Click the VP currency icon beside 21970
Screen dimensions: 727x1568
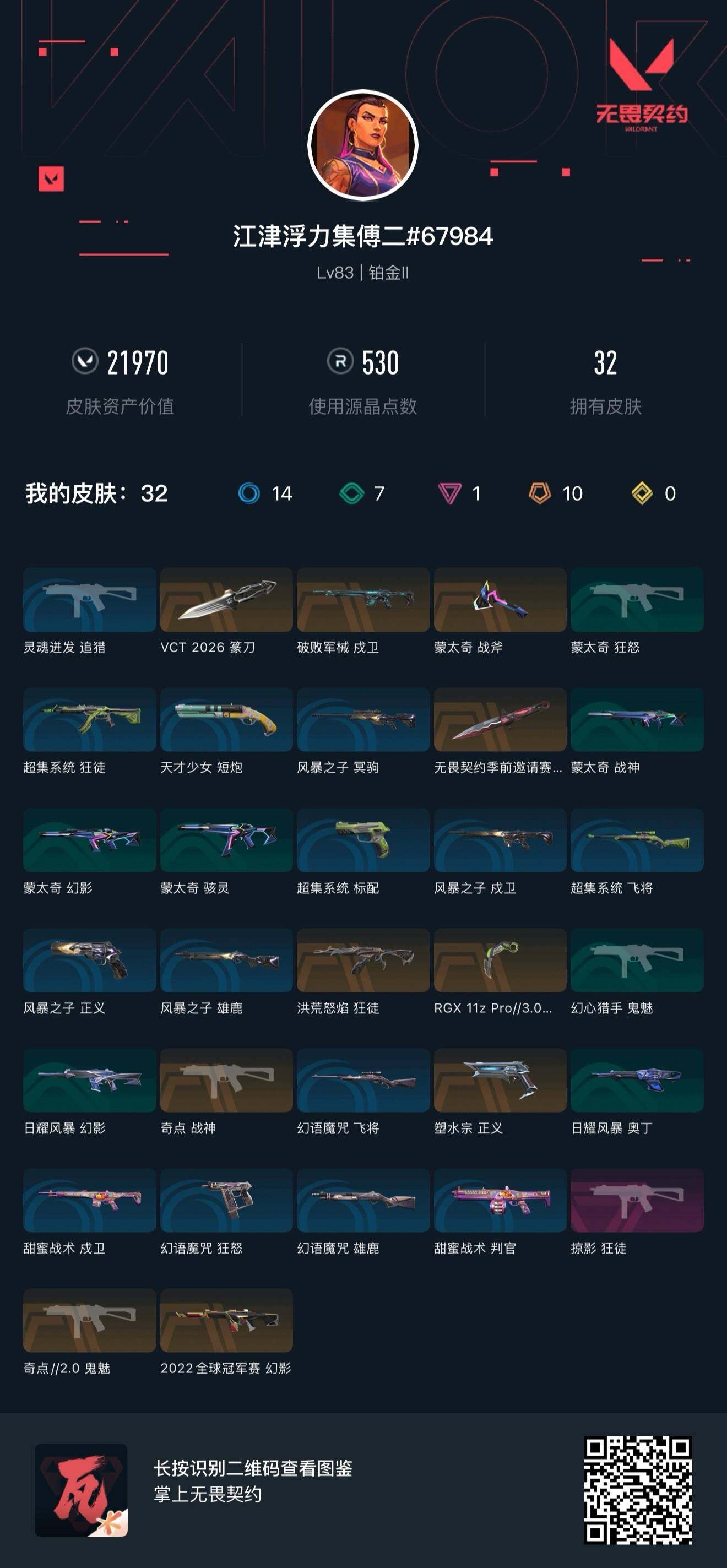tap(85, 361)
